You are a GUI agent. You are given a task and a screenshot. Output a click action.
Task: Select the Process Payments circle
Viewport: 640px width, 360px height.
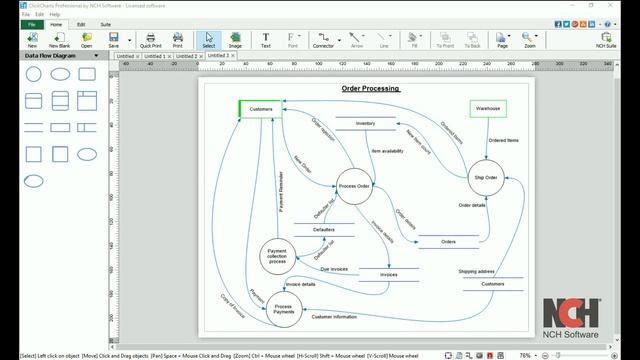point(284,309)
